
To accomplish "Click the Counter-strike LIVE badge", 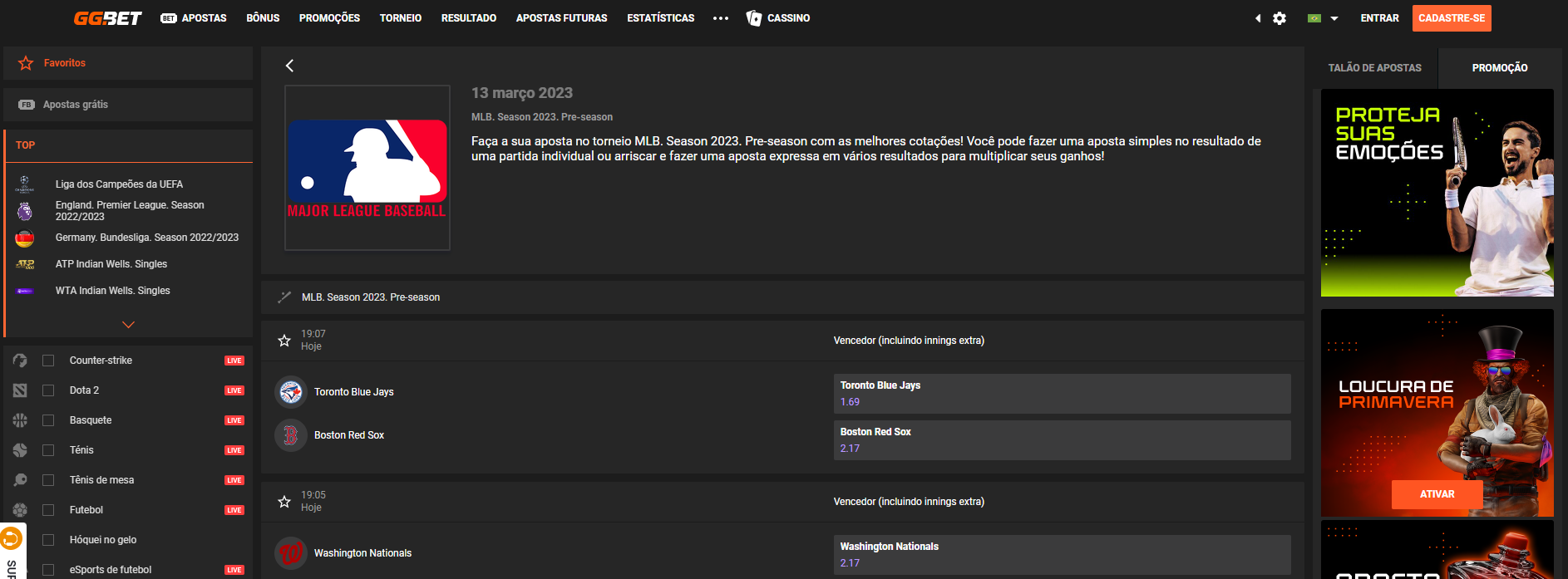I will [x=234, y=361].
